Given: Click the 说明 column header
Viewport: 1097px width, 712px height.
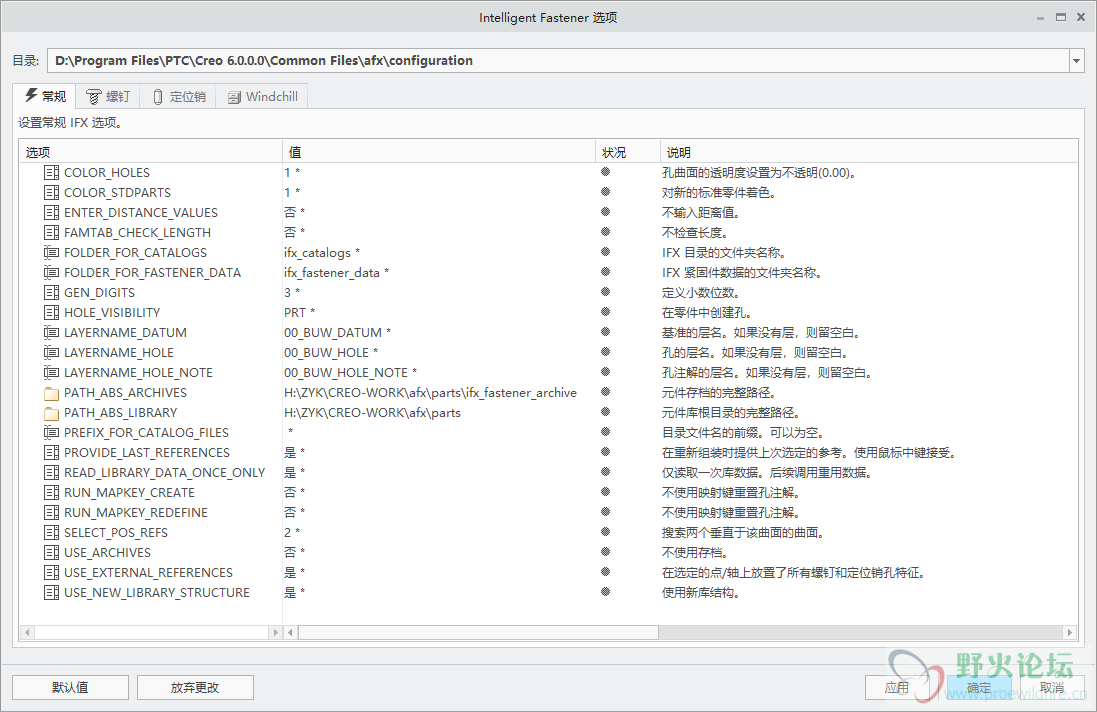Looking at the screenshot, I should pos(869,152).
